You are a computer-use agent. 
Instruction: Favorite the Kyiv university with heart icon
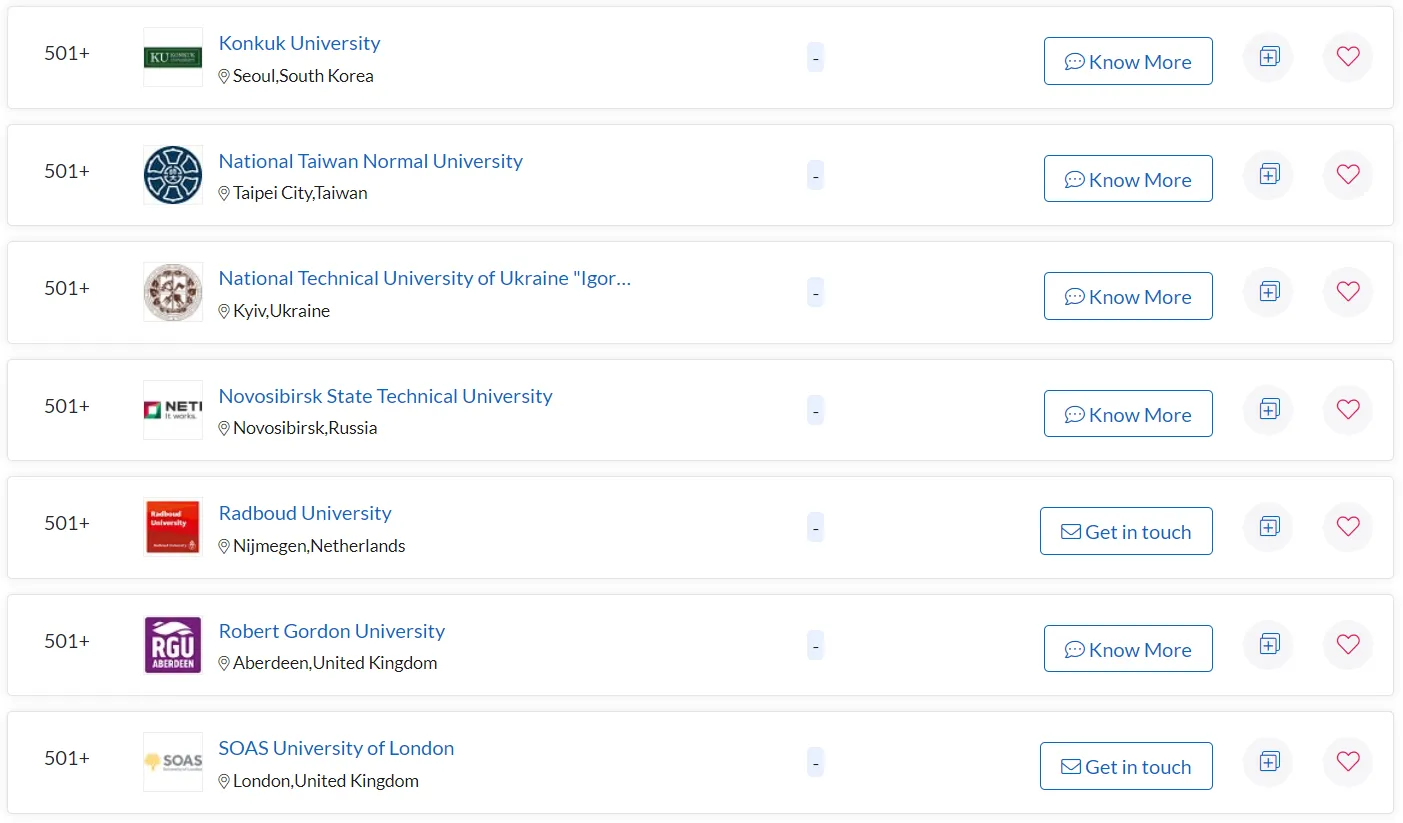pos(1347,292)
